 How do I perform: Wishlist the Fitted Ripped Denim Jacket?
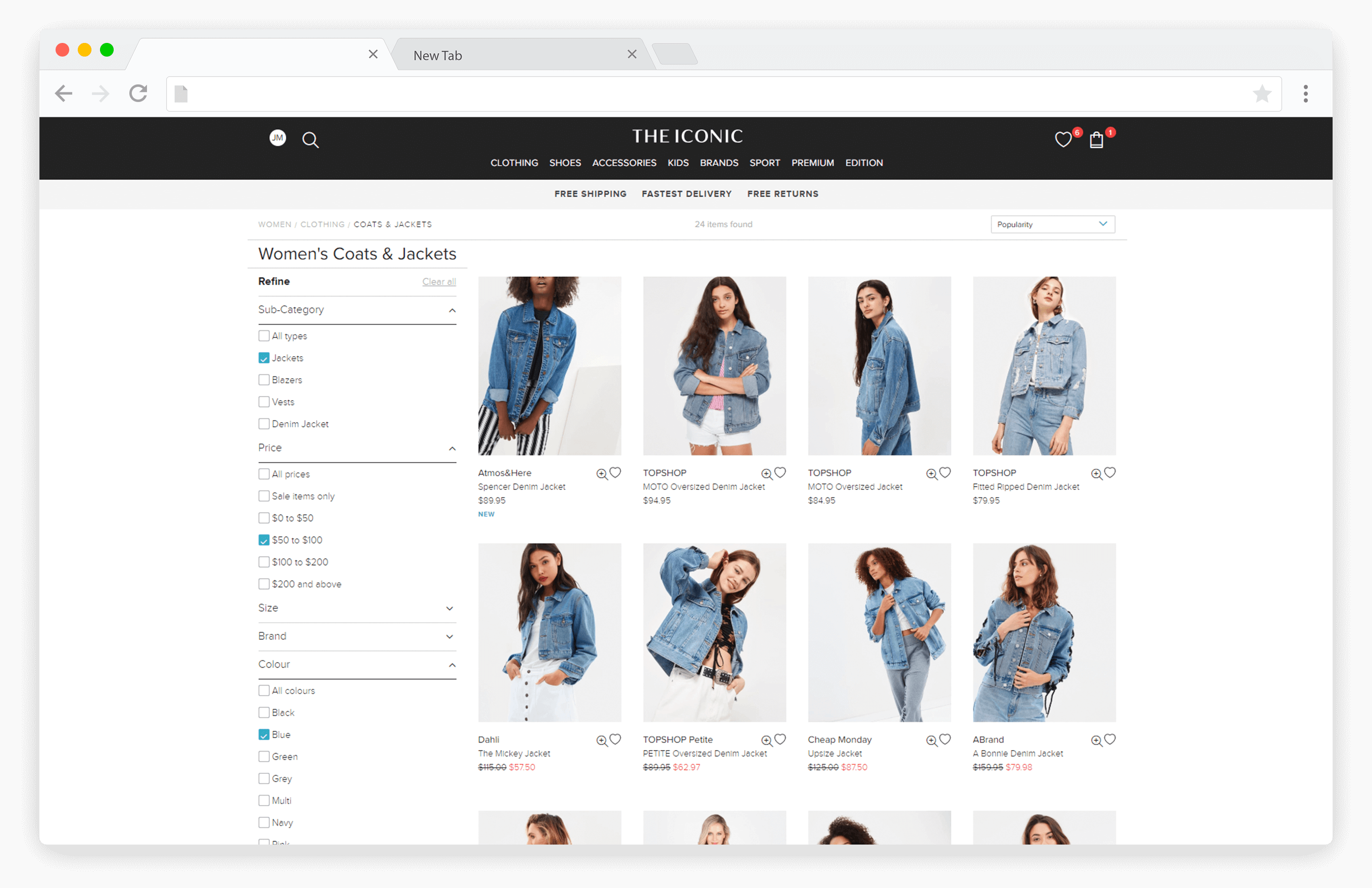[x=1110, y=472]
